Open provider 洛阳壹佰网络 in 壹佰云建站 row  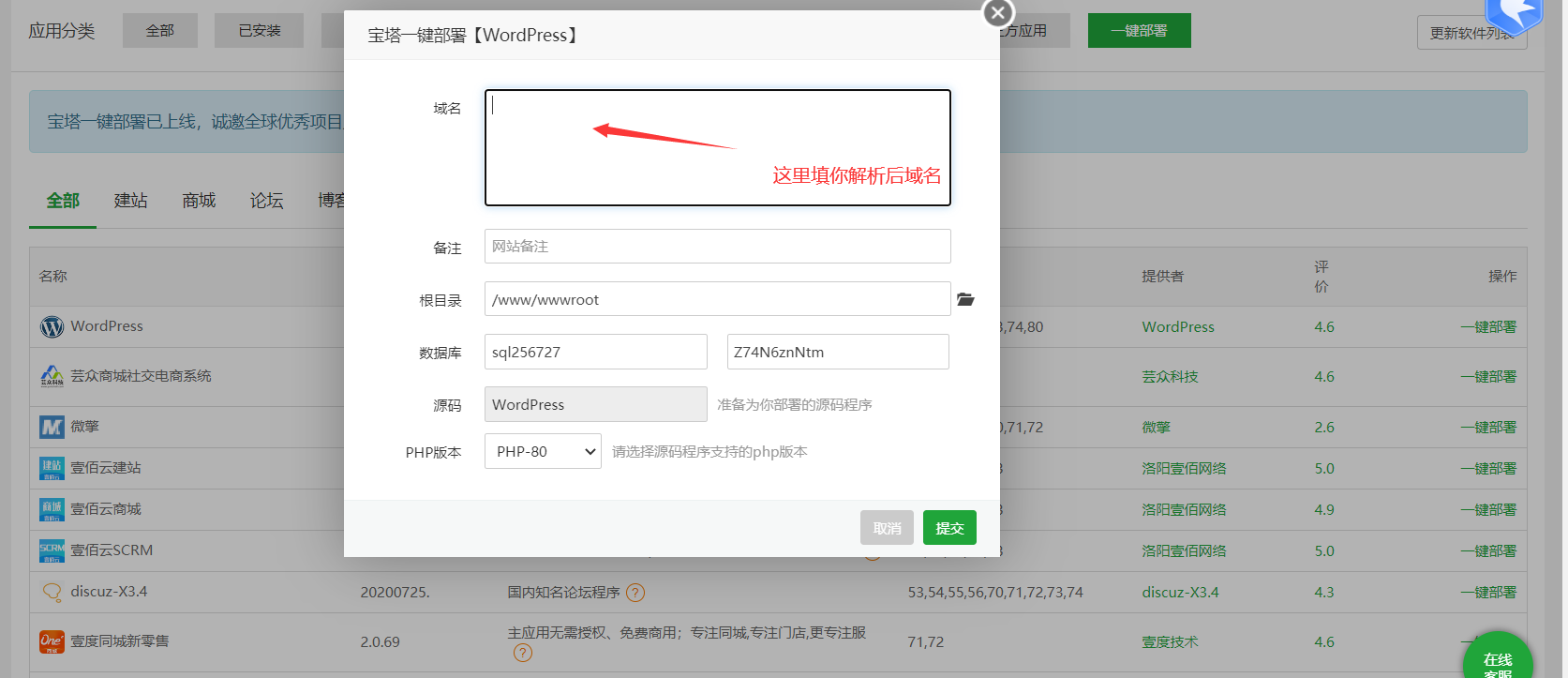pyautogui.click(x=1184, y=469)
